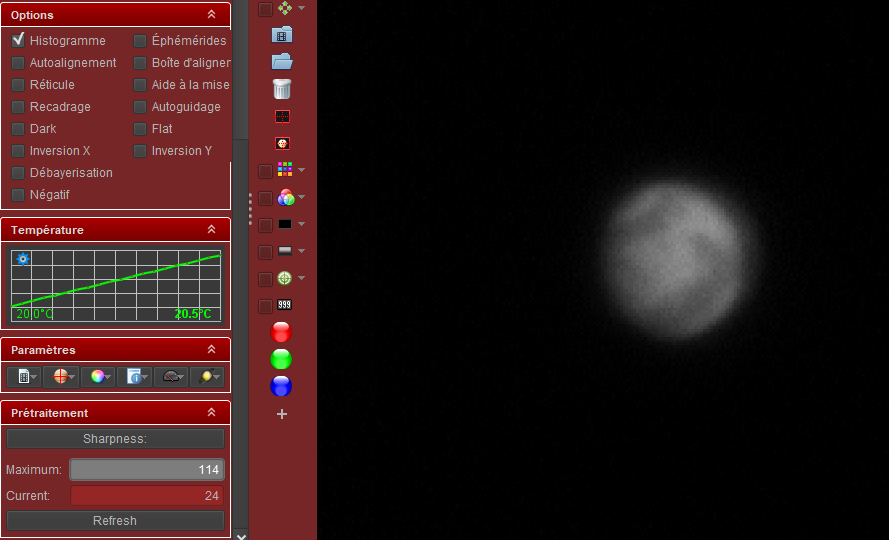
Task: Click the 20.5°C temperature reading
Action: pos(193,314)
